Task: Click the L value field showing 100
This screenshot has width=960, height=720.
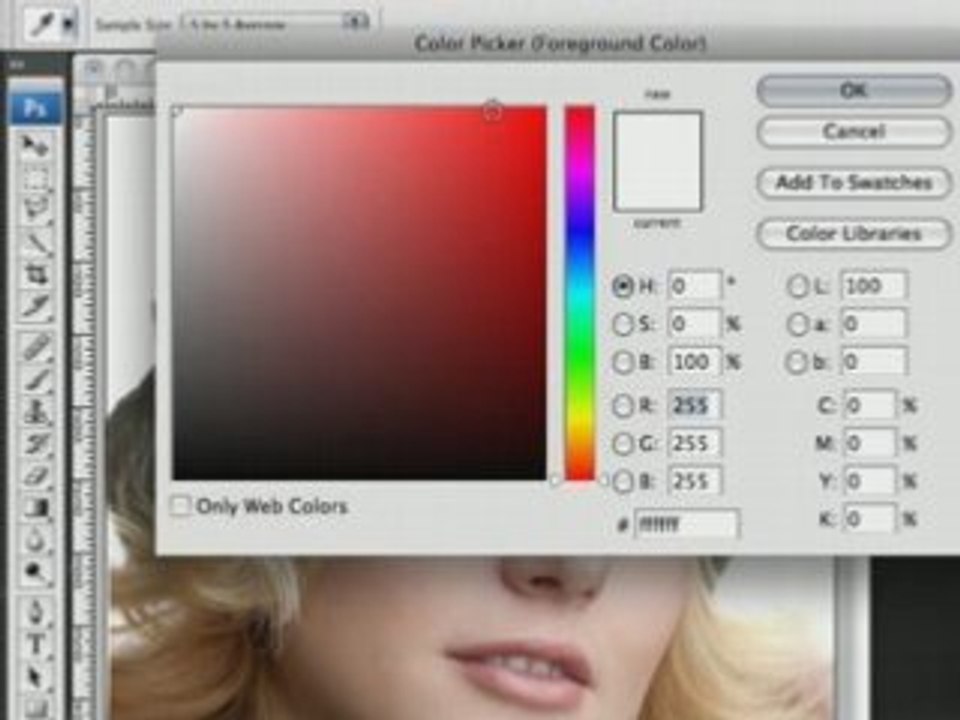Action: pyautogui.click(x=874, y=286)
